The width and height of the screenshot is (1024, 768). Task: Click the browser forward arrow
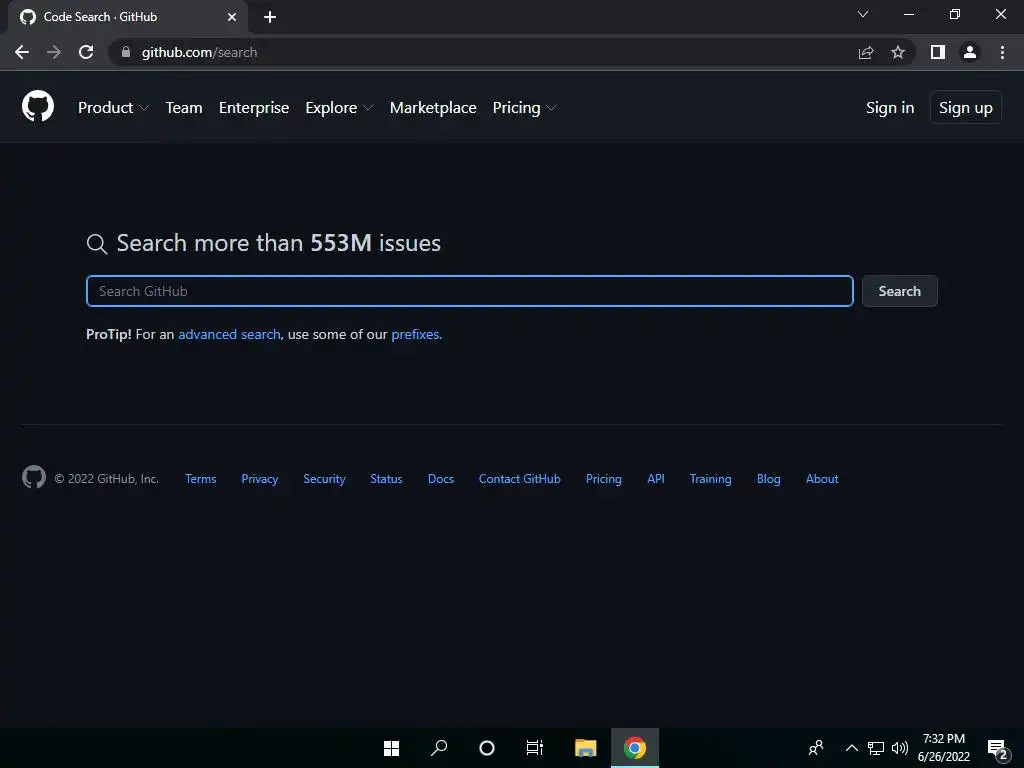point(54,52)
